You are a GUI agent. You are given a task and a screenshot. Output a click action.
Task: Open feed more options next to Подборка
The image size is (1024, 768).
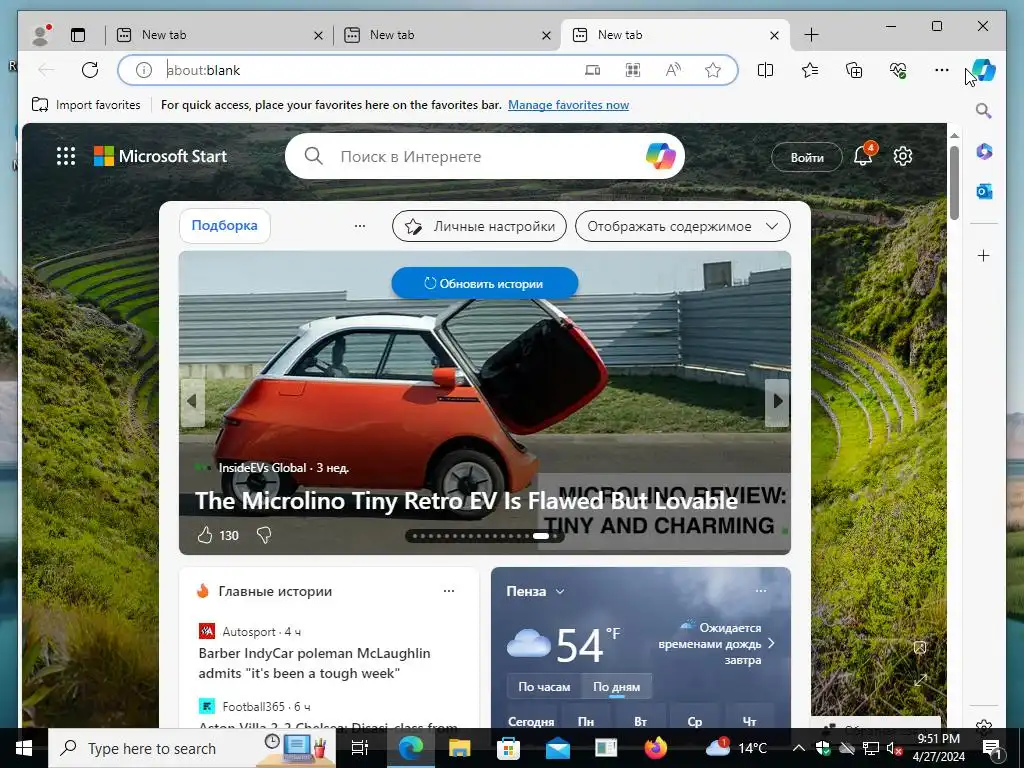[x=360, y=226]
